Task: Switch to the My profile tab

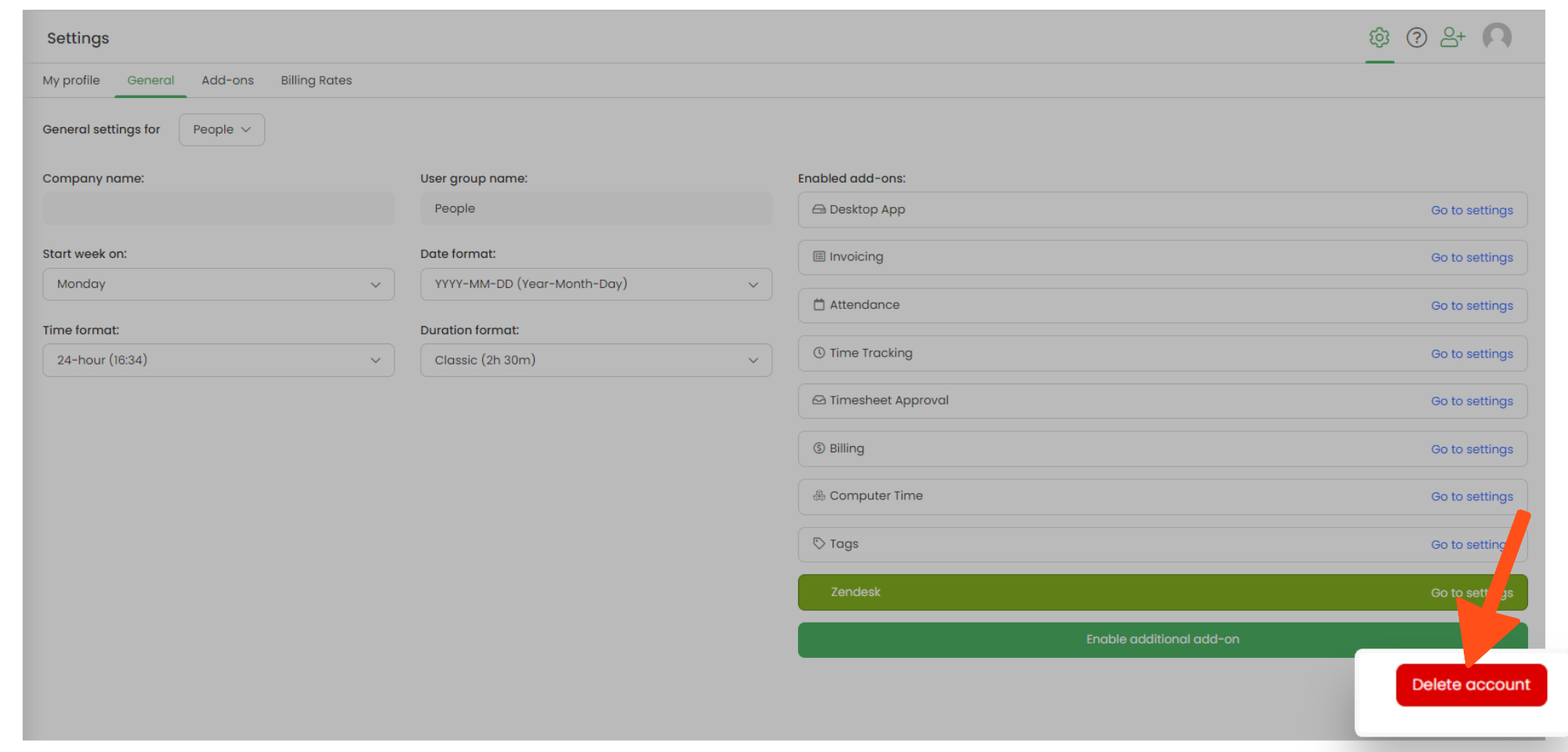Action: [71, 80]
